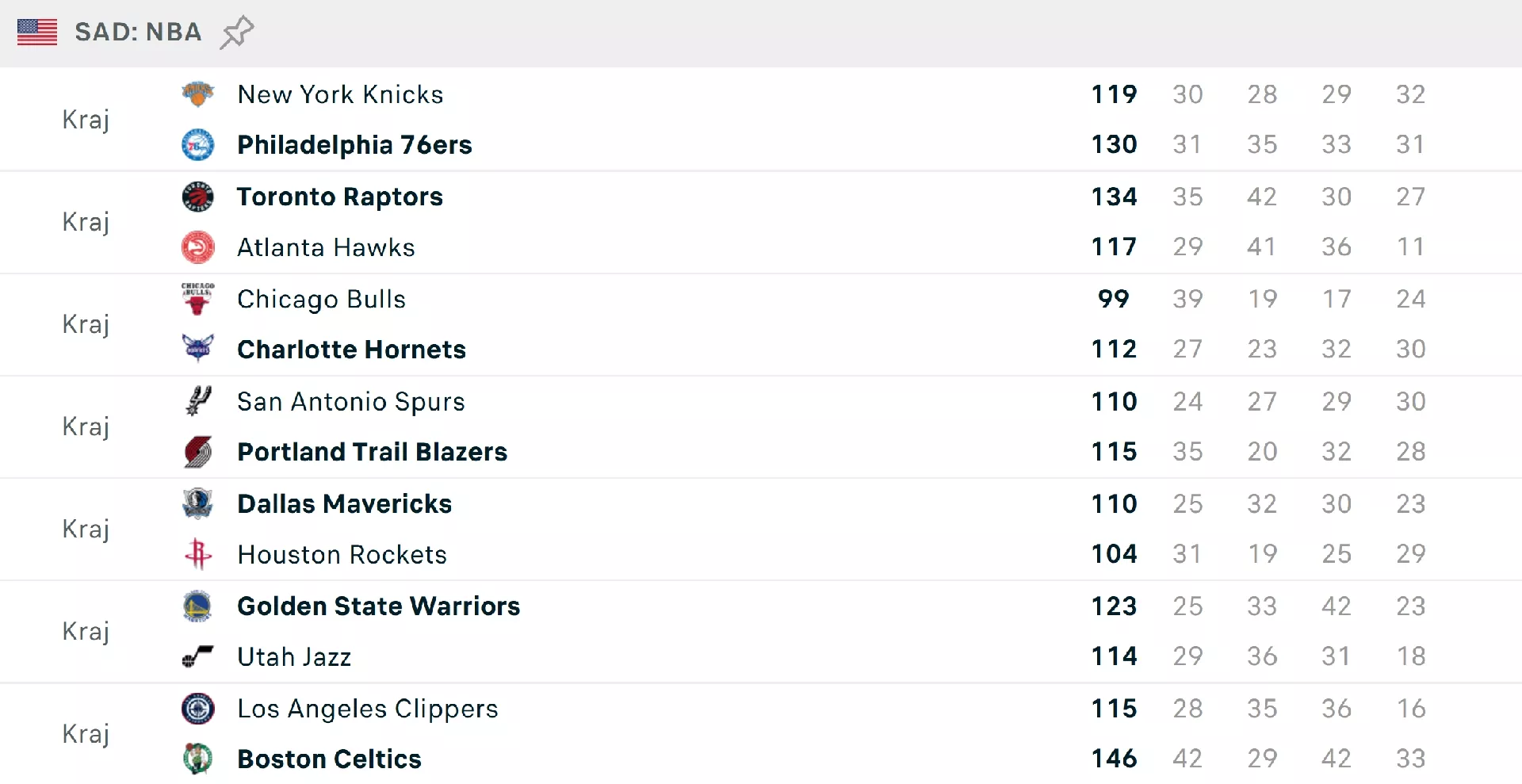
Task: Click the Toronto Raptors logo
Action: (197, 197)
